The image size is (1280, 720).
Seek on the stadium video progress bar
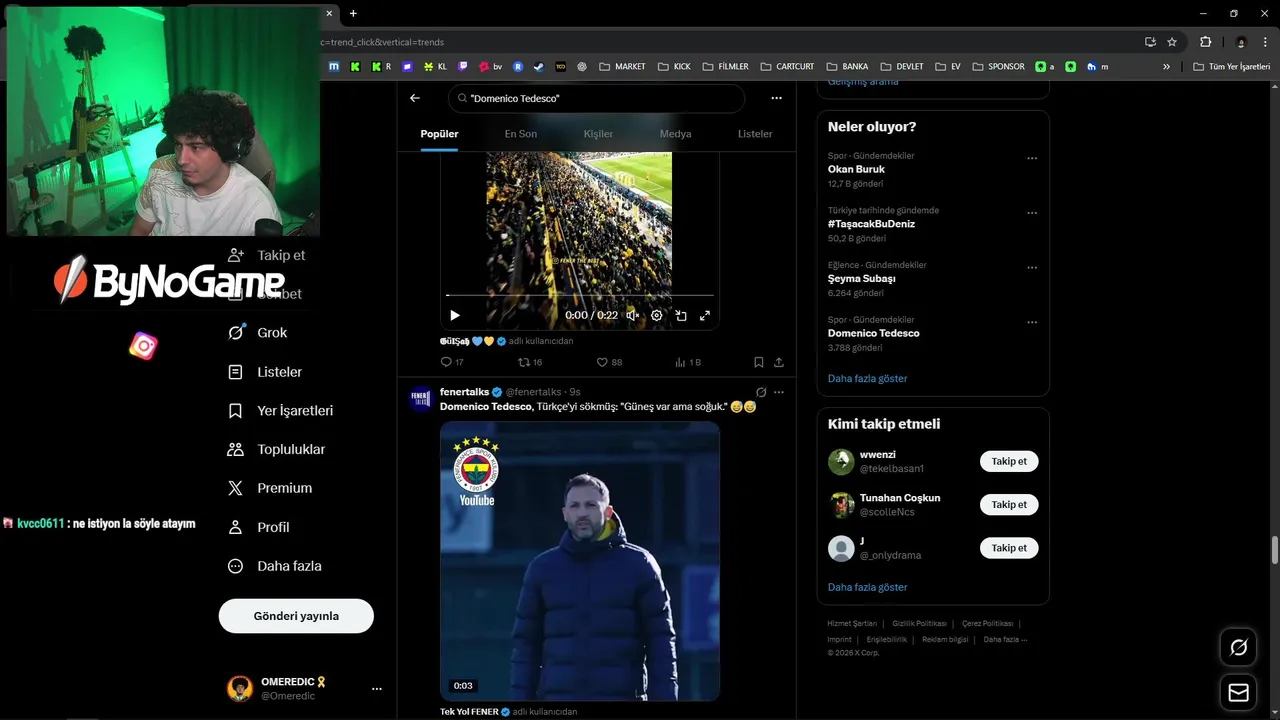(x=580, y=296)
